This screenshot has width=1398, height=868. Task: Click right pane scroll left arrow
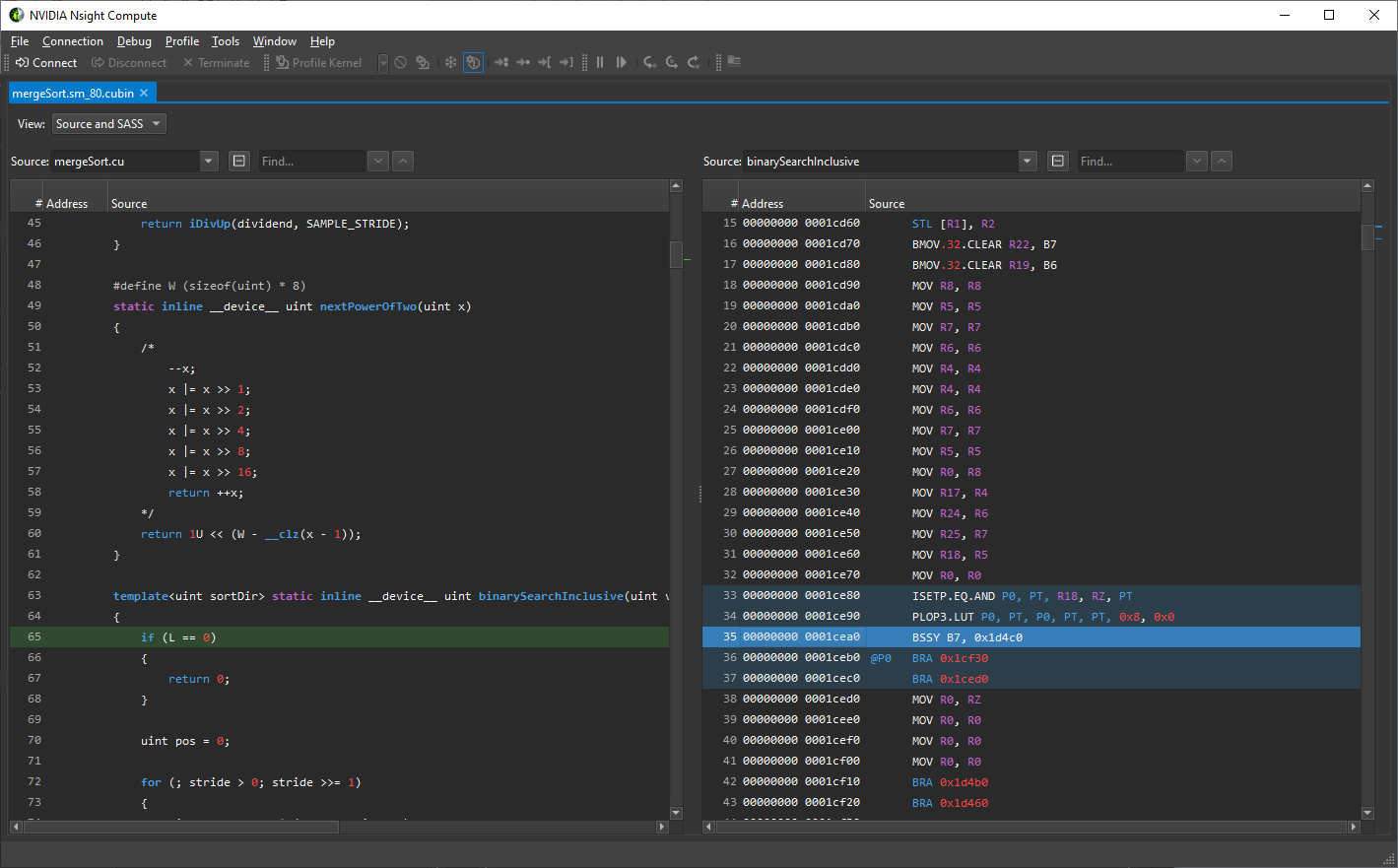coord(709,827)
